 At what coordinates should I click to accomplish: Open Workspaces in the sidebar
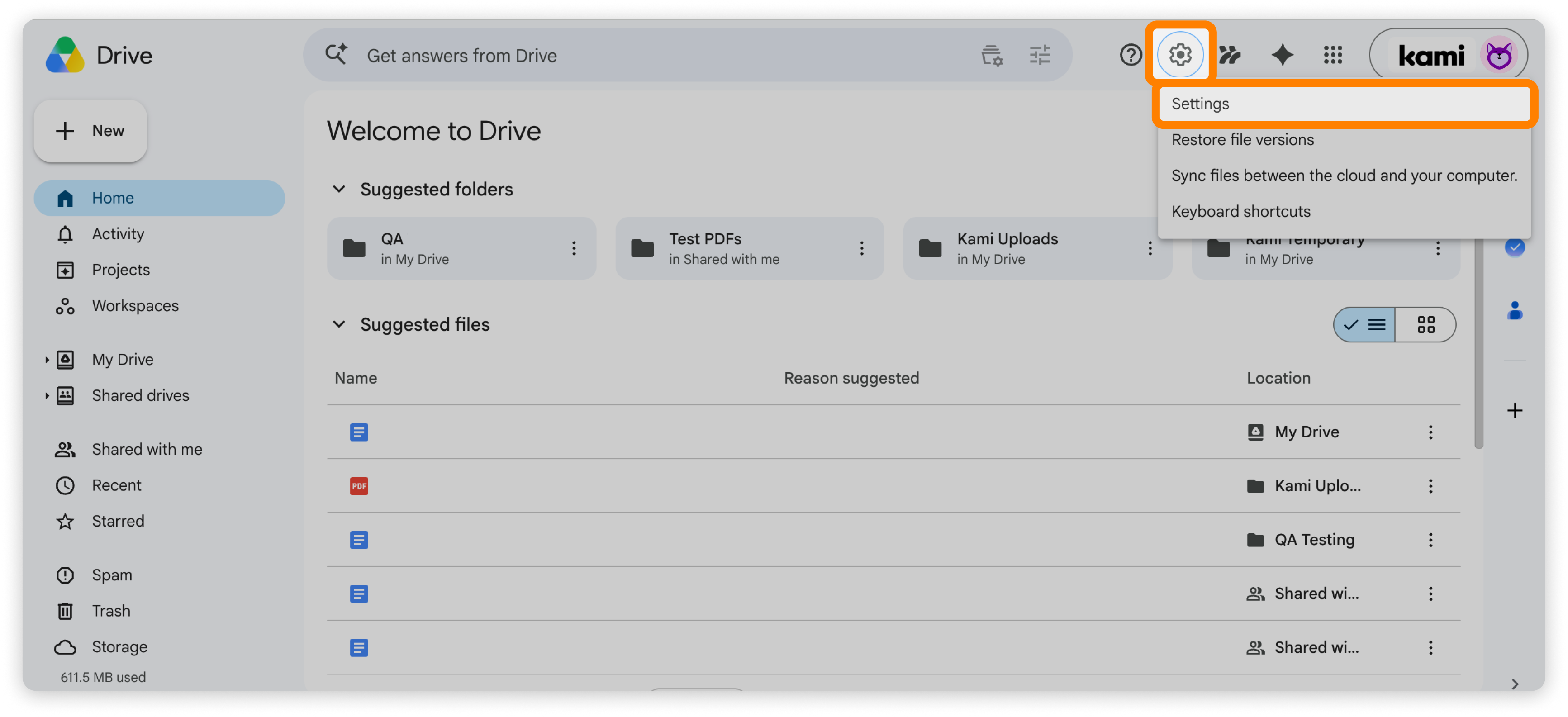[x=160, y=305]
